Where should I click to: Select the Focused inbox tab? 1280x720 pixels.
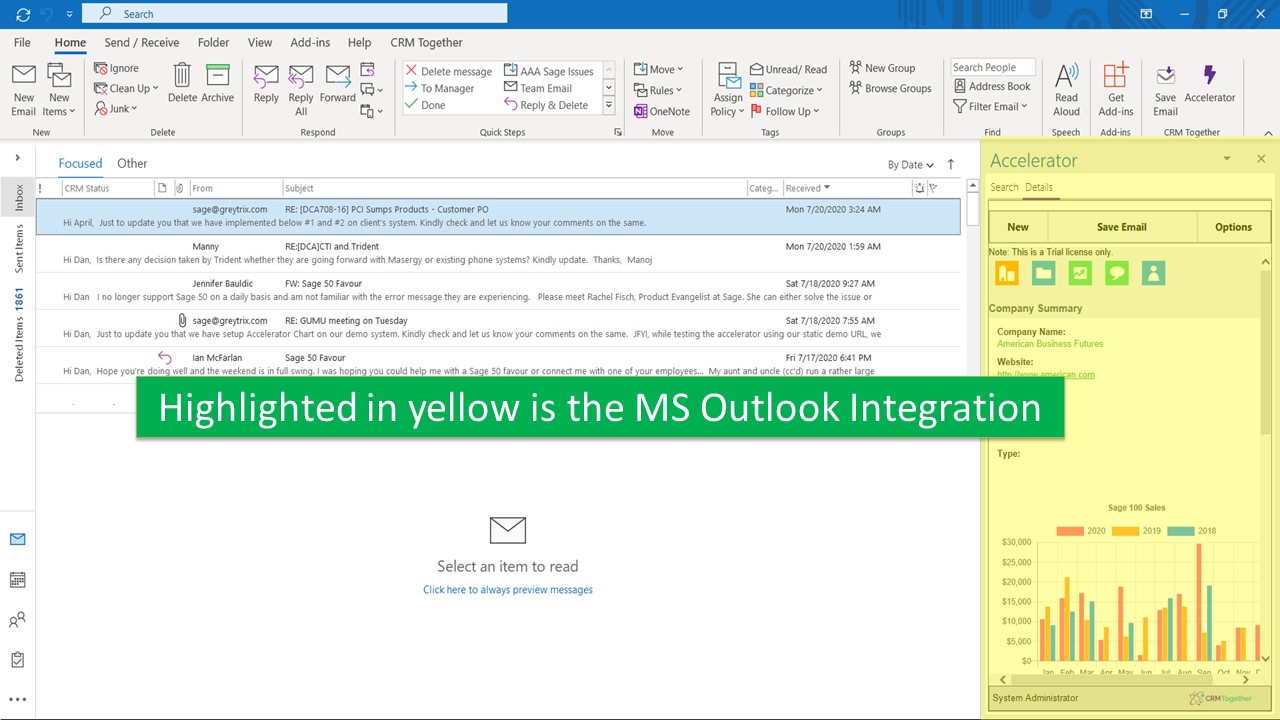[x=80, y=163]
